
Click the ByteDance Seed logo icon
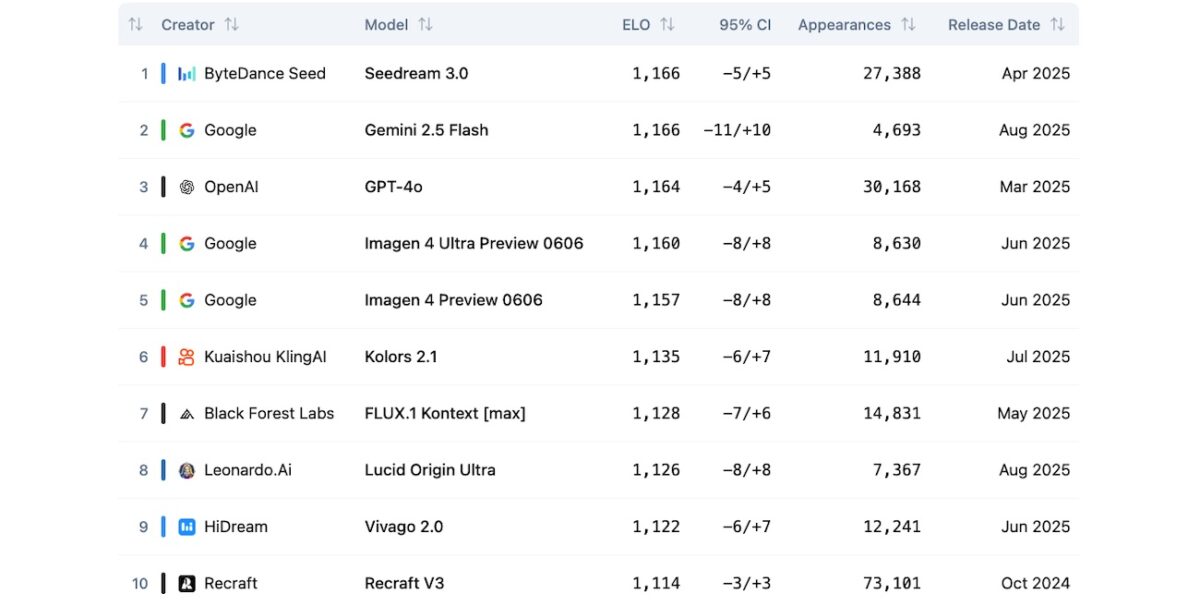(187, 73)
